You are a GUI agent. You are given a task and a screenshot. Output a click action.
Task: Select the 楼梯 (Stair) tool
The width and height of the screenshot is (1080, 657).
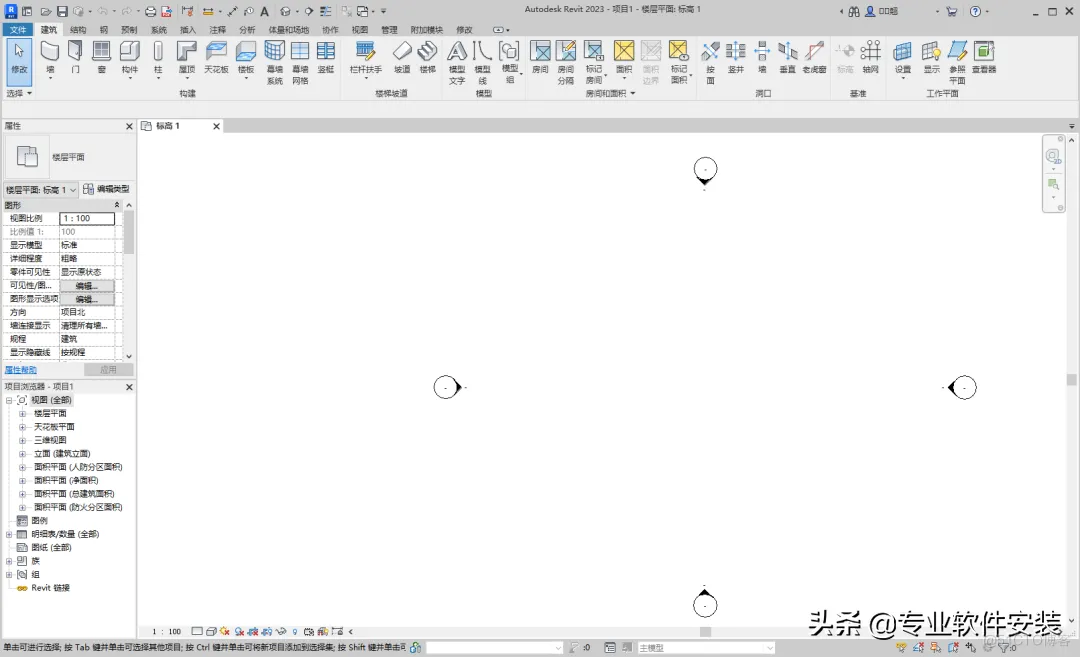428,56
